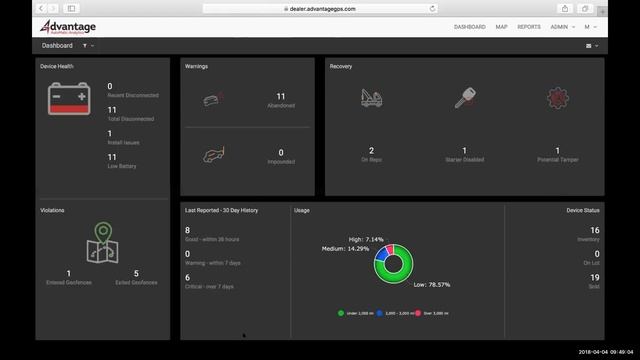This screenshot has width=640, height=360.
Task: Click the red legend swatch over 3,000 mi
Action: point(418,313)
